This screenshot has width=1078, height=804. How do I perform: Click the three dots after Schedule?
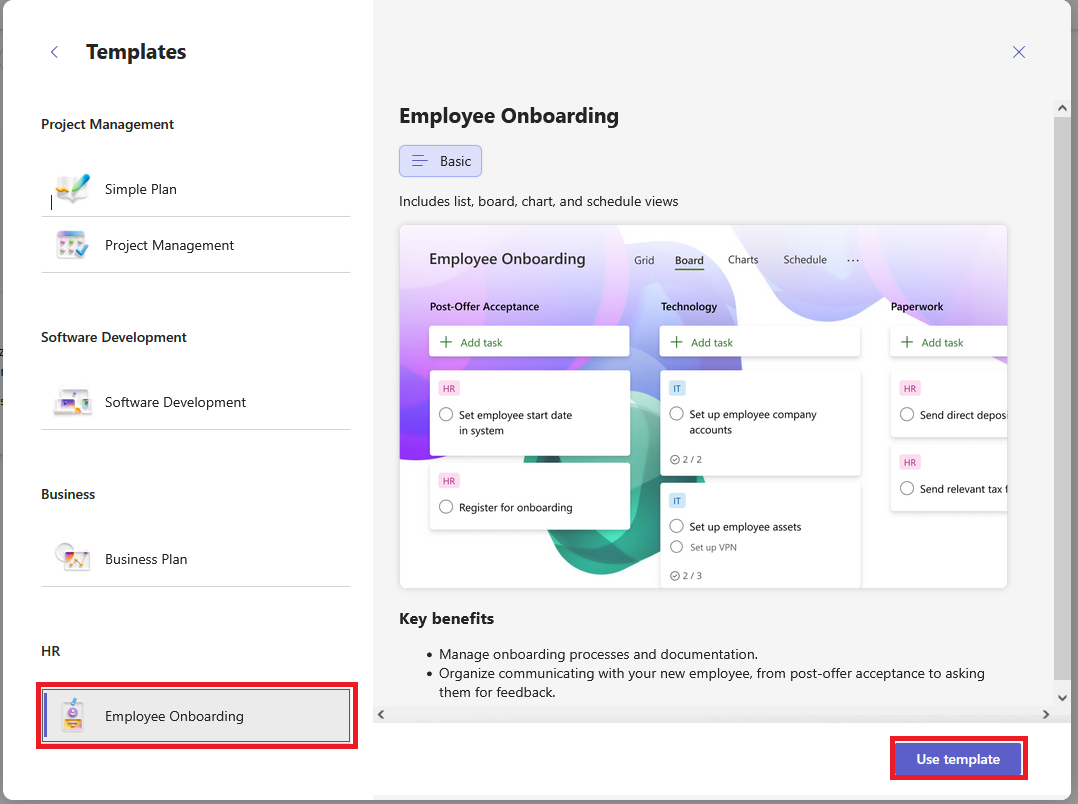(x=853, y=260)
